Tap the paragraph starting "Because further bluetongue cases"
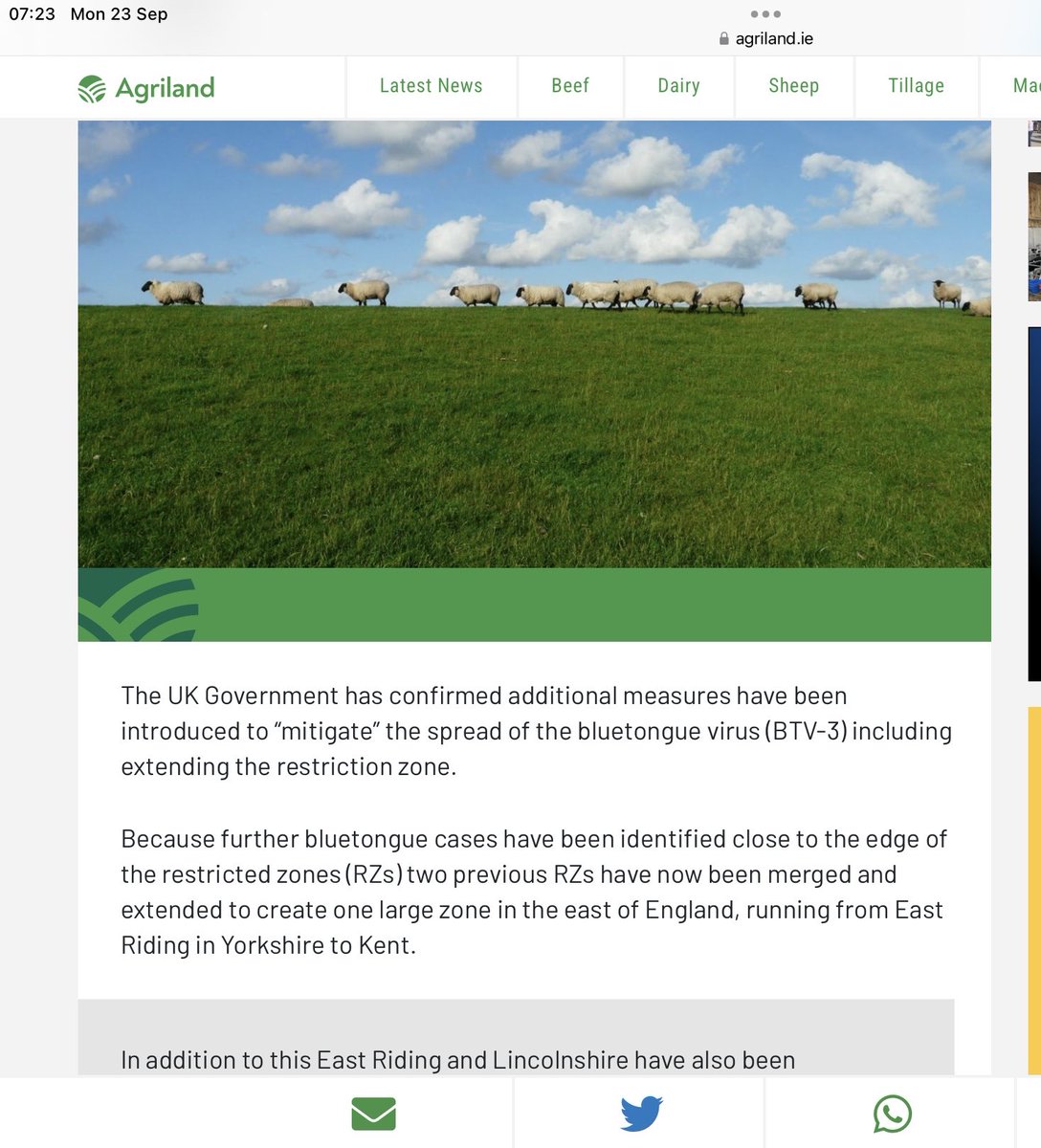The width and height of the screenshot is (1041, 1148). tap(534, 893)
